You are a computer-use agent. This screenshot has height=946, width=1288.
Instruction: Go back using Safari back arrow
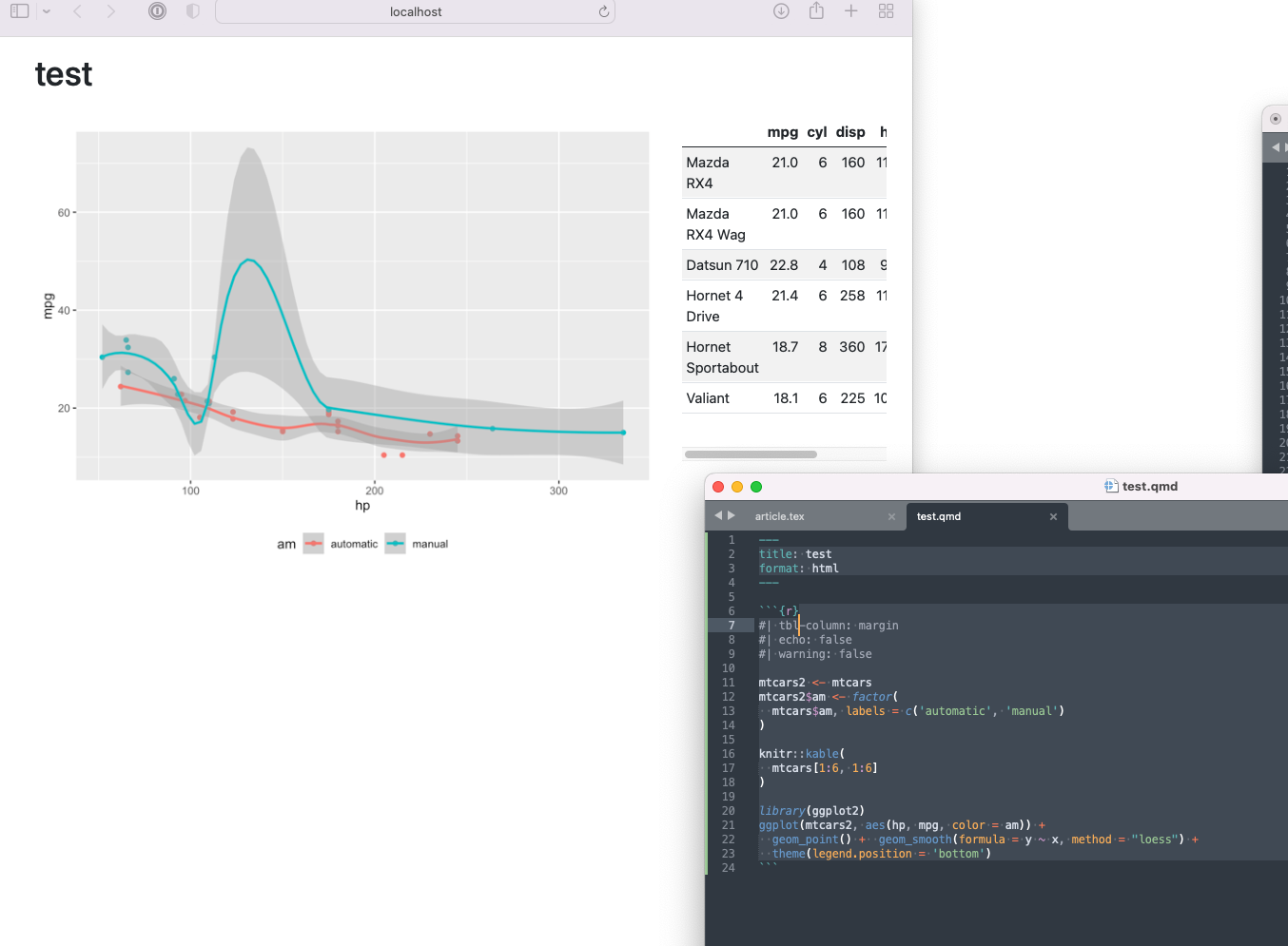(x=78, y=11)
